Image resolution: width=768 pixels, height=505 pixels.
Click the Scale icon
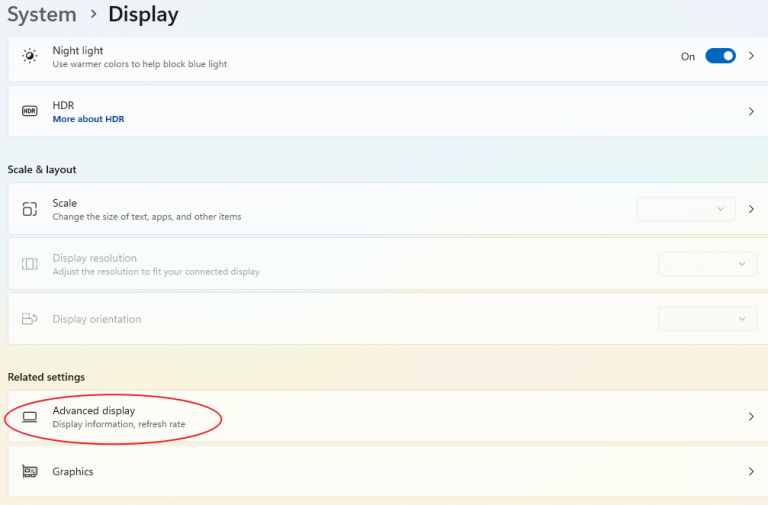pos(30,209)
